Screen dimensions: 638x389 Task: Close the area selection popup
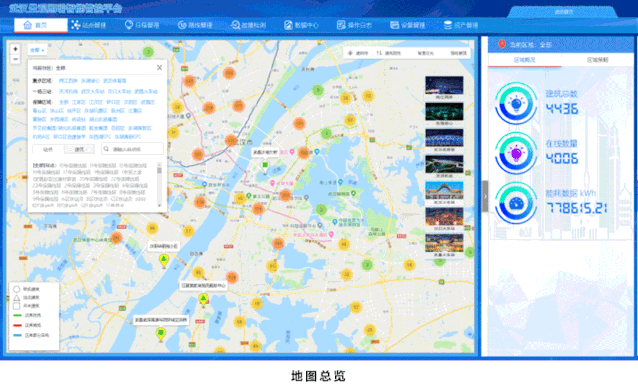click(x=160, y=68)
